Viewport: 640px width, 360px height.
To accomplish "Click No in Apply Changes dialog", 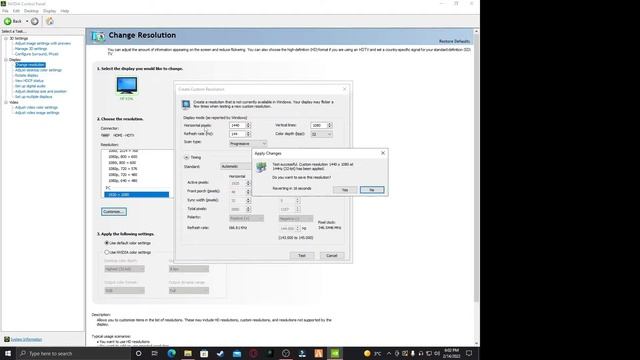I will click(x=372, y=190).
